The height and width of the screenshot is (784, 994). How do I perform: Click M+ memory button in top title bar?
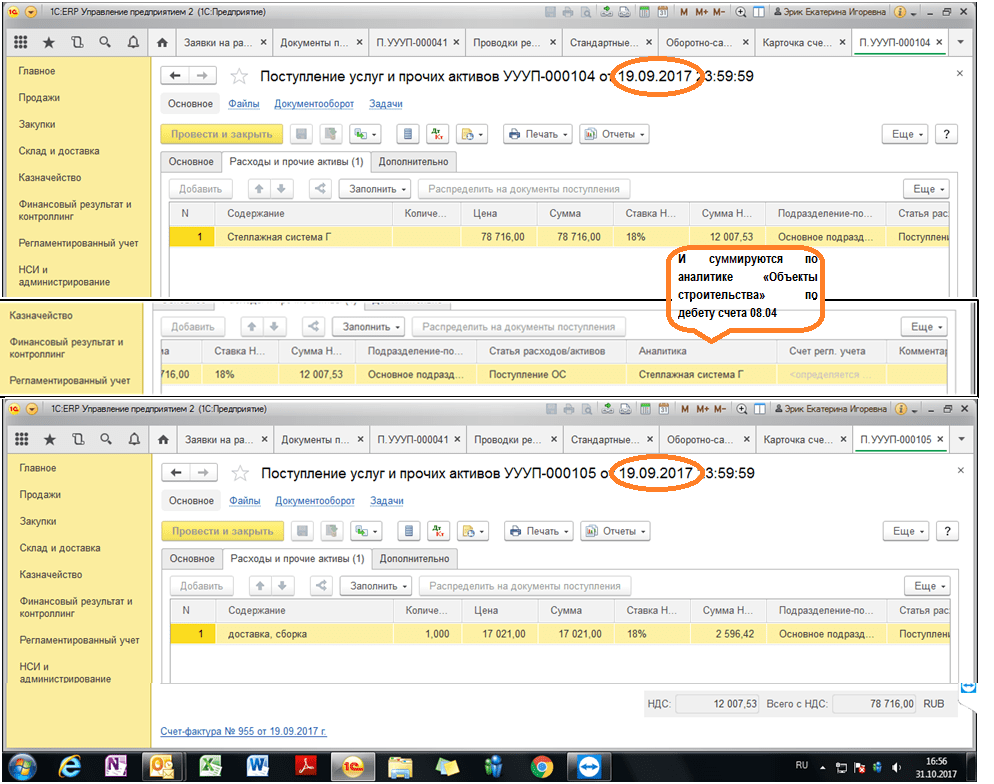click(701, 11)
